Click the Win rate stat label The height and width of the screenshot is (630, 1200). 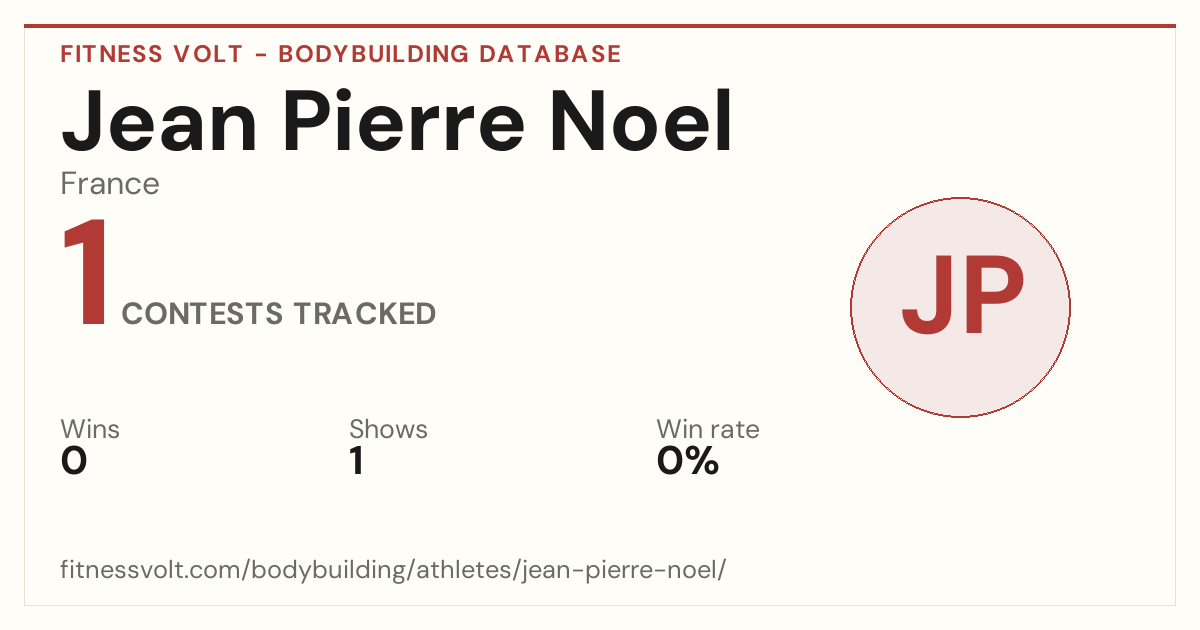[x=708, y=430]
